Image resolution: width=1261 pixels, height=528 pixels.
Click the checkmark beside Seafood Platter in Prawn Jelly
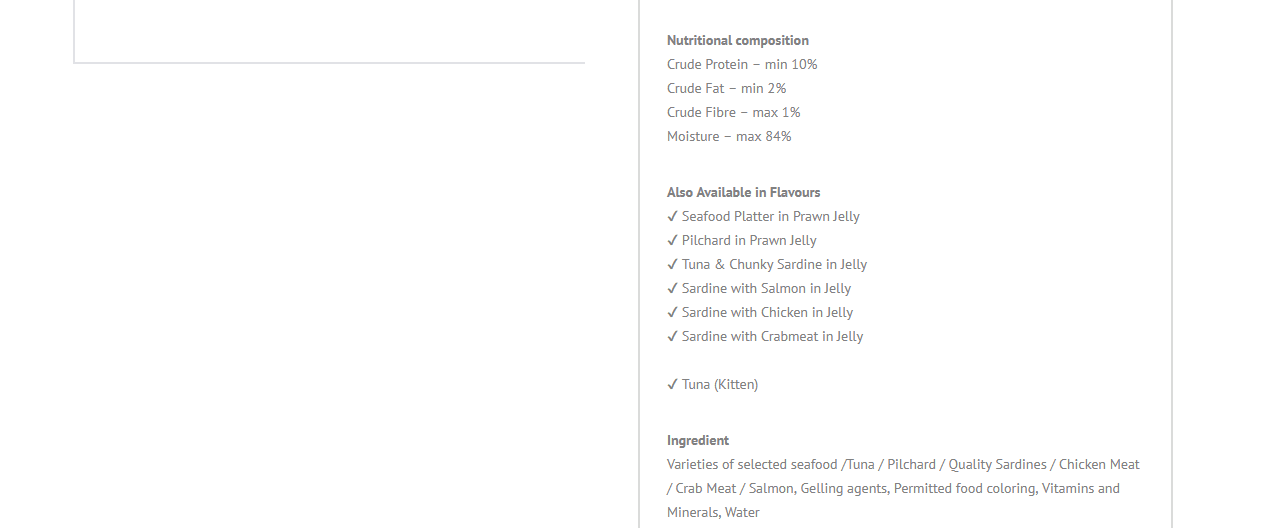pos(672,216)
